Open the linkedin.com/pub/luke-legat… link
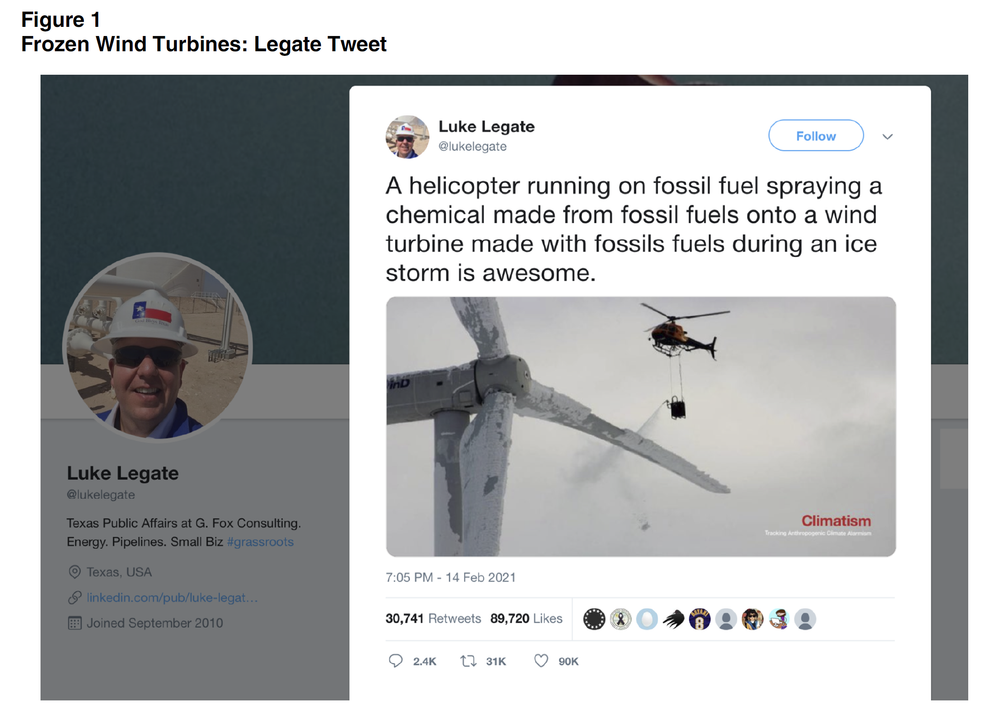The height and width of the screenshot is (713, 1000). [172, 597]
